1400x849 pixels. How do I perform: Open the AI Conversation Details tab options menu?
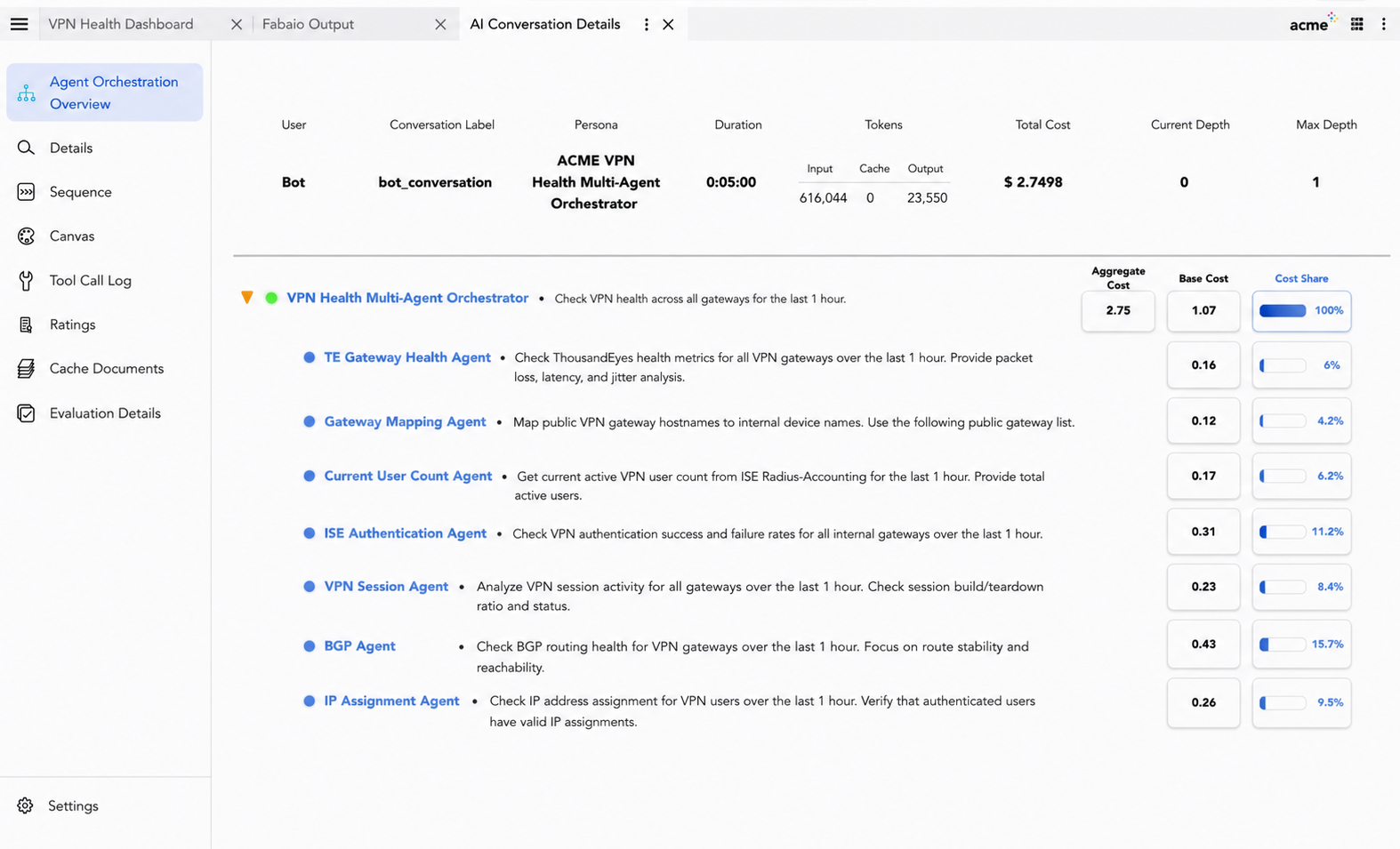[647, 25]
